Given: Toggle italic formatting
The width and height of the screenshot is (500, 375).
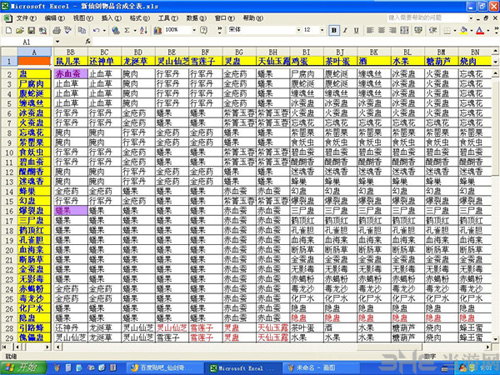Looking at the screenshot, I should point(345,31).
